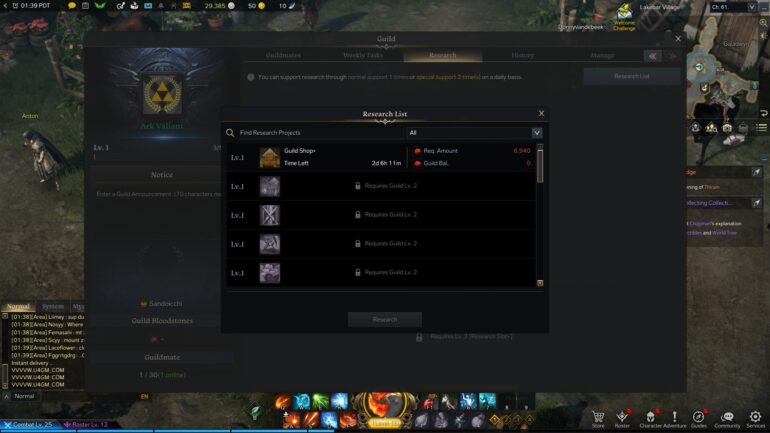This screenshot has height=433, width=770.
Task: Click the Research button
Action: point(385,320)
